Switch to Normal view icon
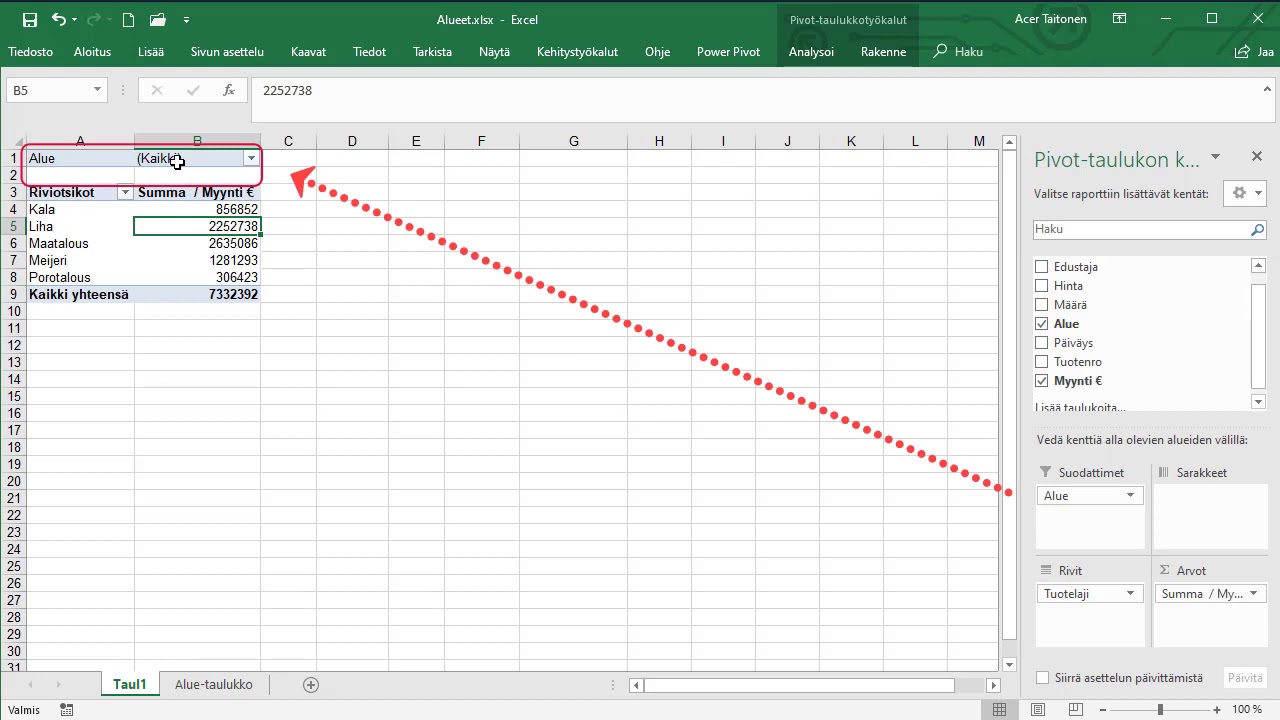The width and height of the screenshot is (1280, 720). tap(1000, 710)
